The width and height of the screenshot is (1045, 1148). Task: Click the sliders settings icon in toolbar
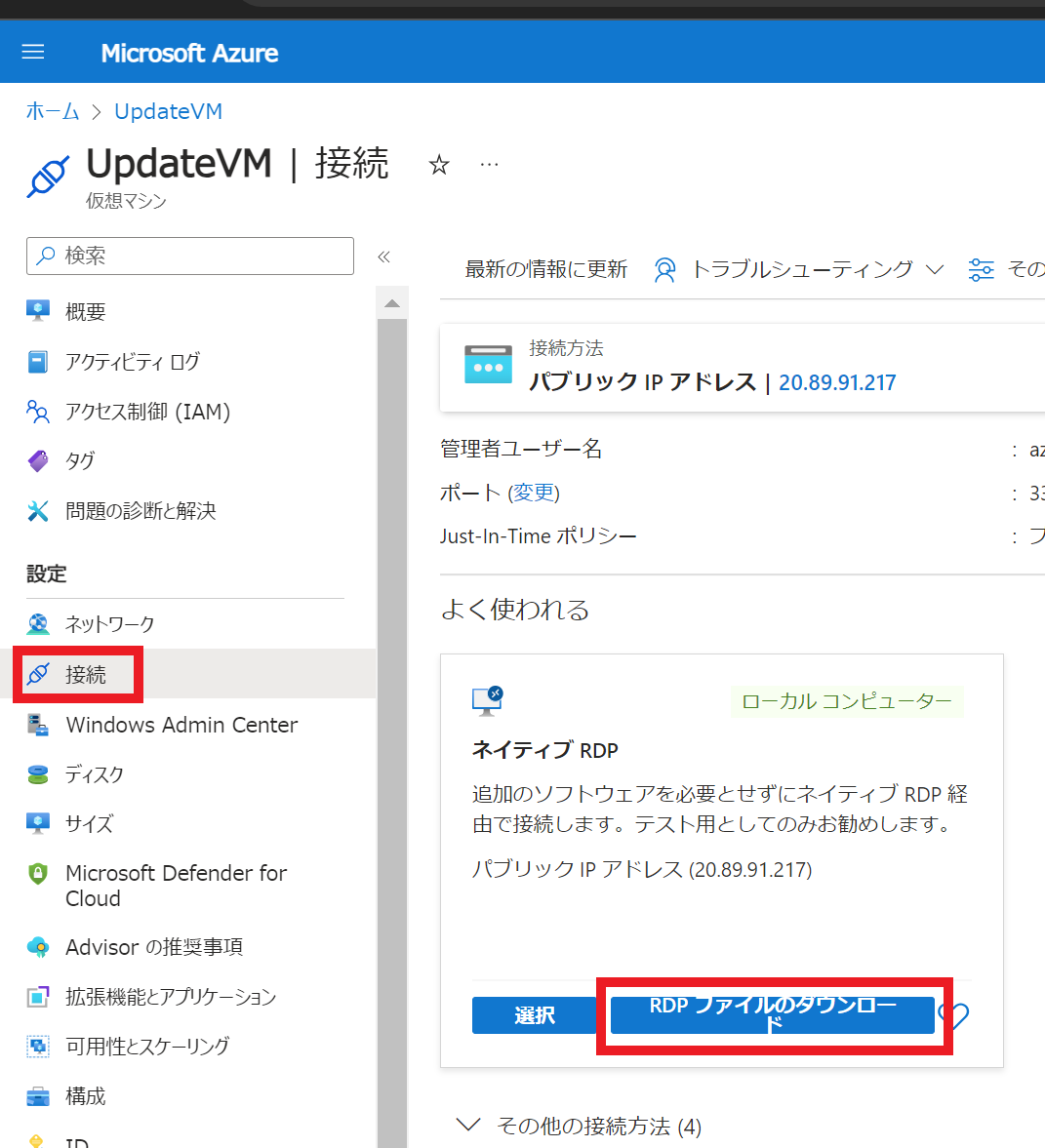(x=982, y=269)
